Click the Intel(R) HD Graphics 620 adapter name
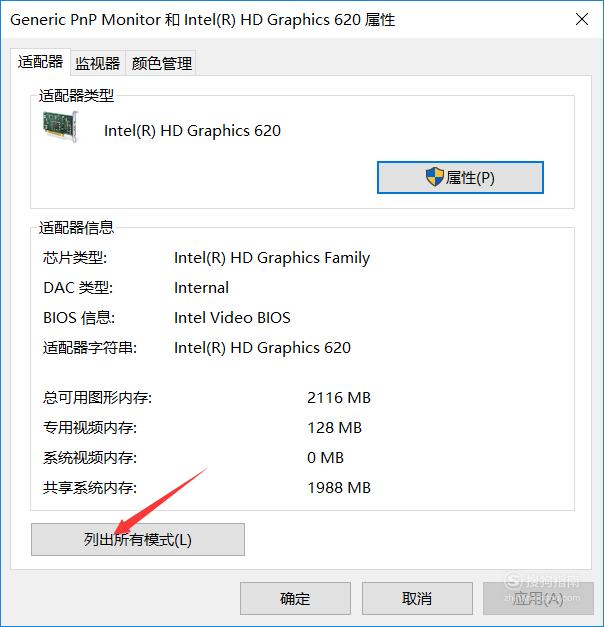604x627 pixels. [192, 131]
